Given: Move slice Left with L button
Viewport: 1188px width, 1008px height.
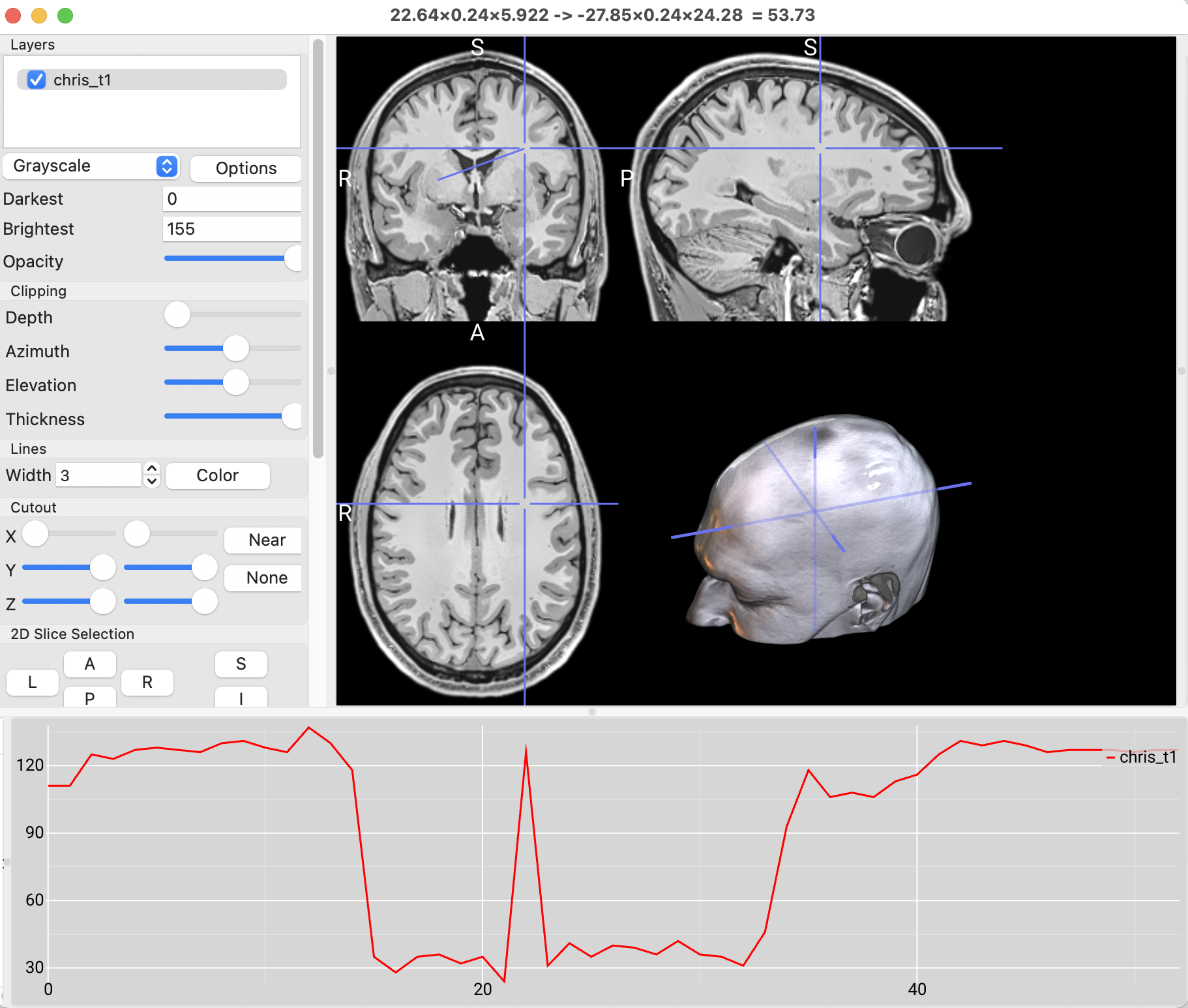Looking at the screenshot, I should [x=33, y=682].
